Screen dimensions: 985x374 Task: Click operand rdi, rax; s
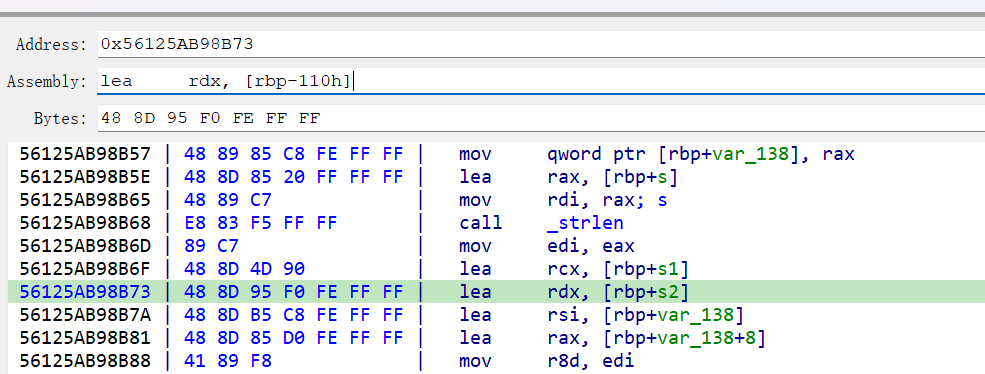pos(607,201)
